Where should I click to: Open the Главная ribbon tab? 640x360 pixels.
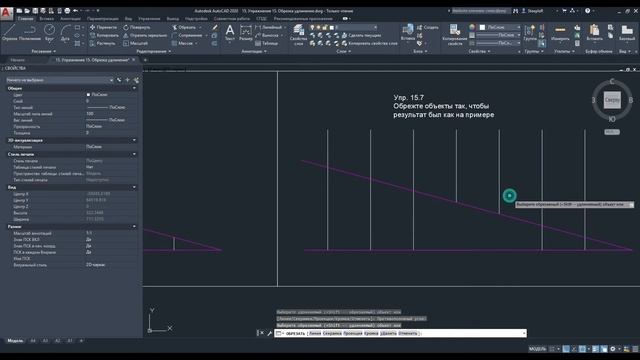click(26, 19)
